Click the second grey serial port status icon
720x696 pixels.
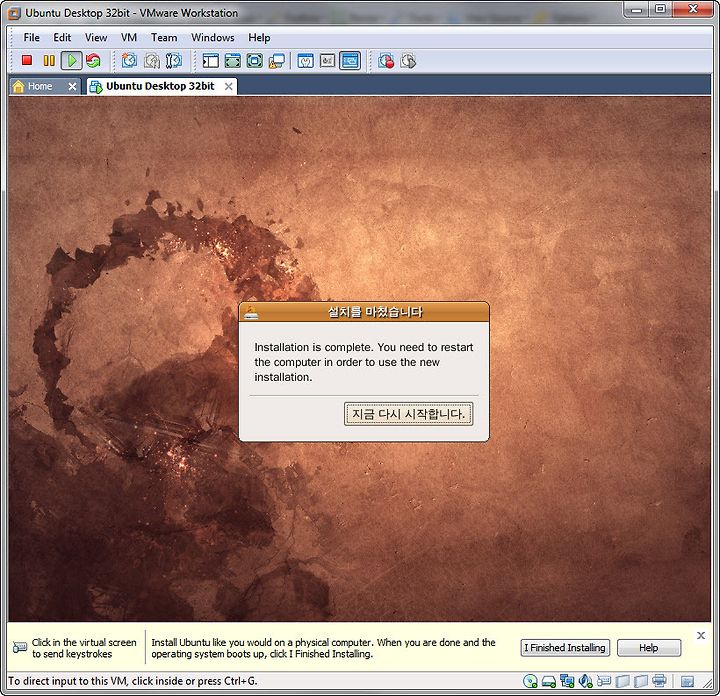click(641, 681)
